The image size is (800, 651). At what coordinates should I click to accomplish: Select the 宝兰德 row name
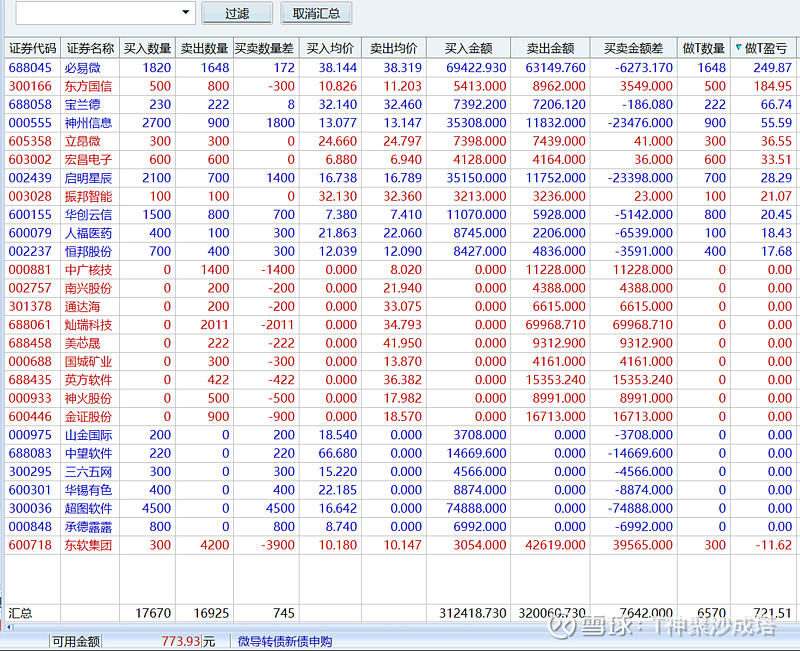tap(83, 105)
